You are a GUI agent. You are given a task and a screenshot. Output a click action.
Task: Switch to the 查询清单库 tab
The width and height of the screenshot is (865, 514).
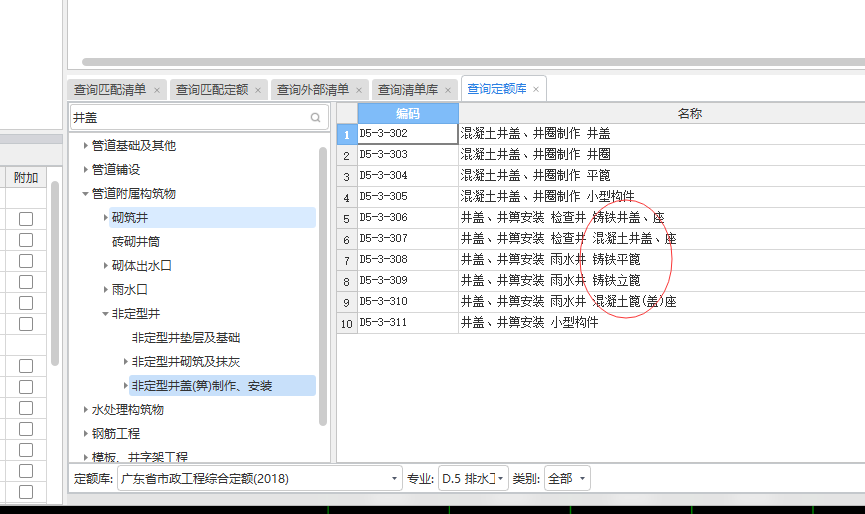(408, 89)
